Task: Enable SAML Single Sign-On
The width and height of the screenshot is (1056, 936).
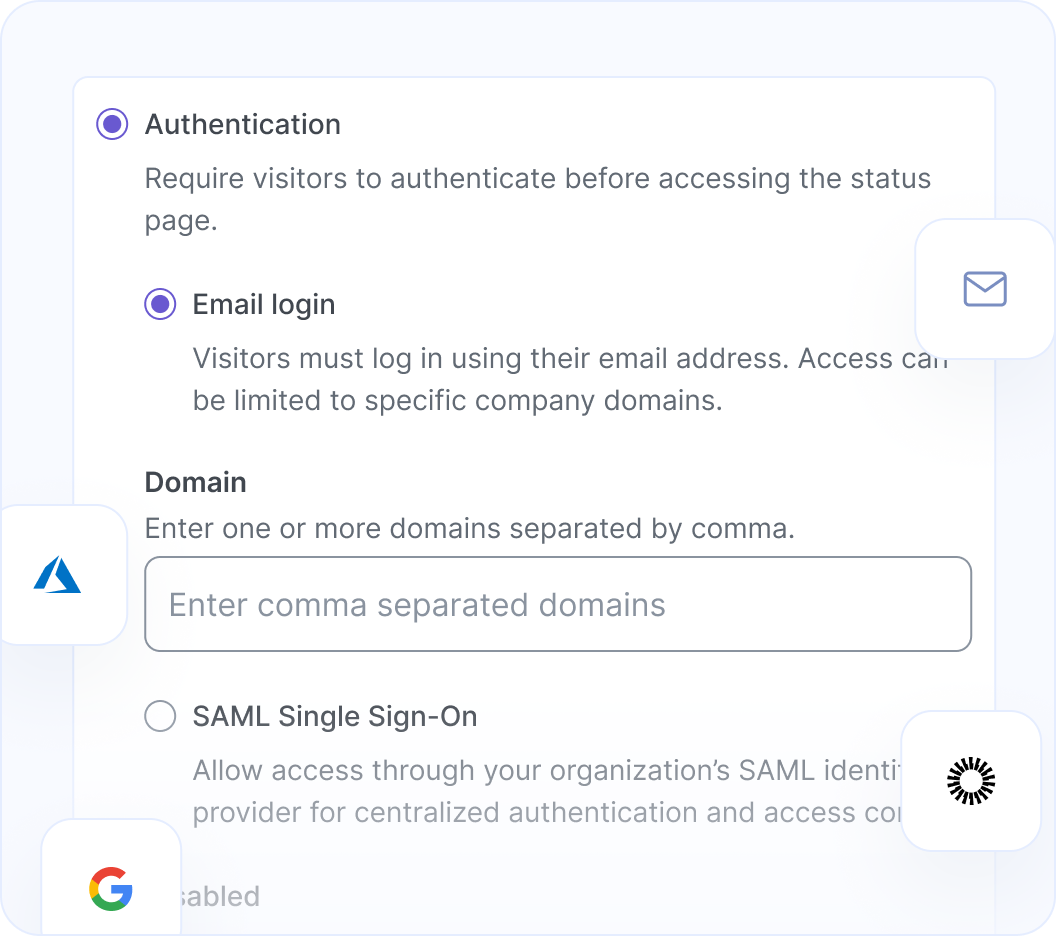Action: pyautogui.click(x=160, y=716)
